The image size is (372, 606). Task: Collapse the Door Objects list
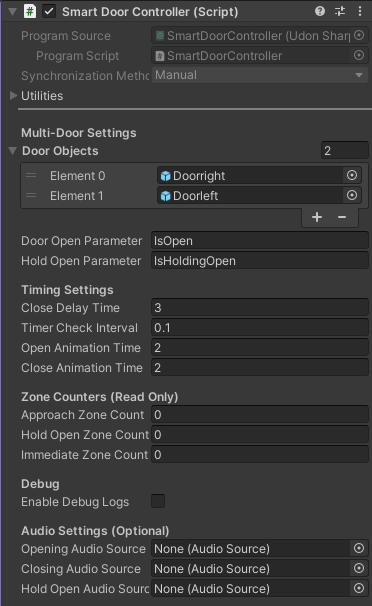tap(13, 151)
